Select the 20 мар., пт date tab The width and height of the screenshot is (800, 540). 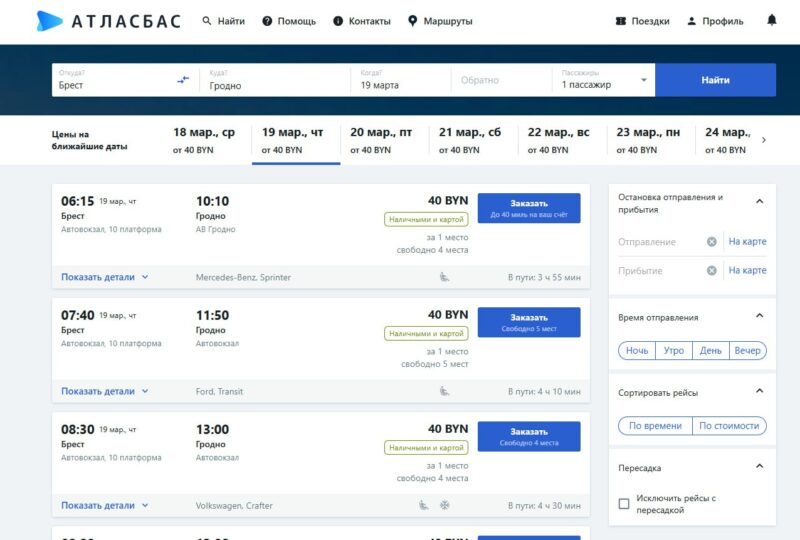point(381,140)
